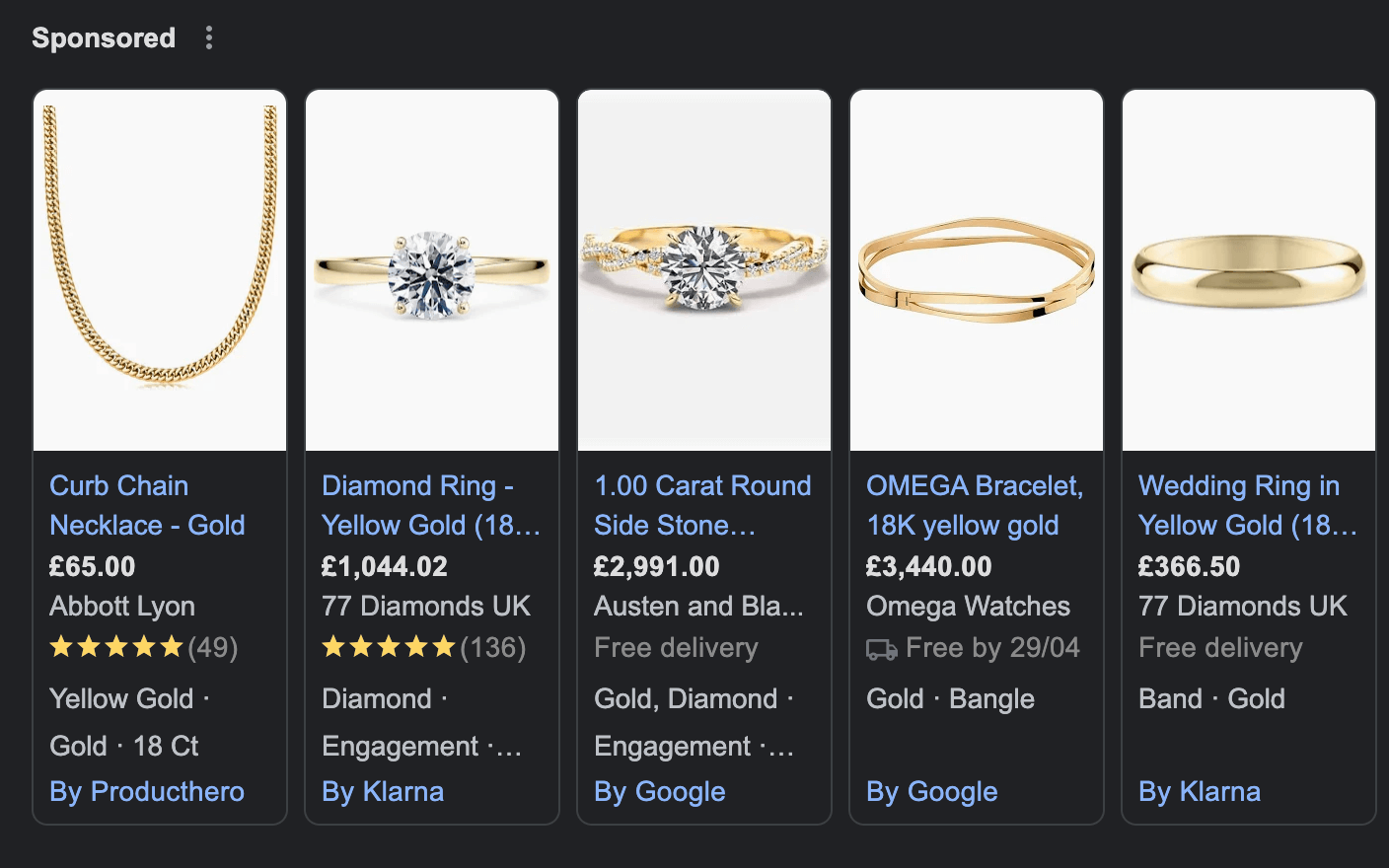The width and height of the screenshot is (1389, 868).
Task: Click the gold curb chain necklace photo
Action: click(159, 269)
